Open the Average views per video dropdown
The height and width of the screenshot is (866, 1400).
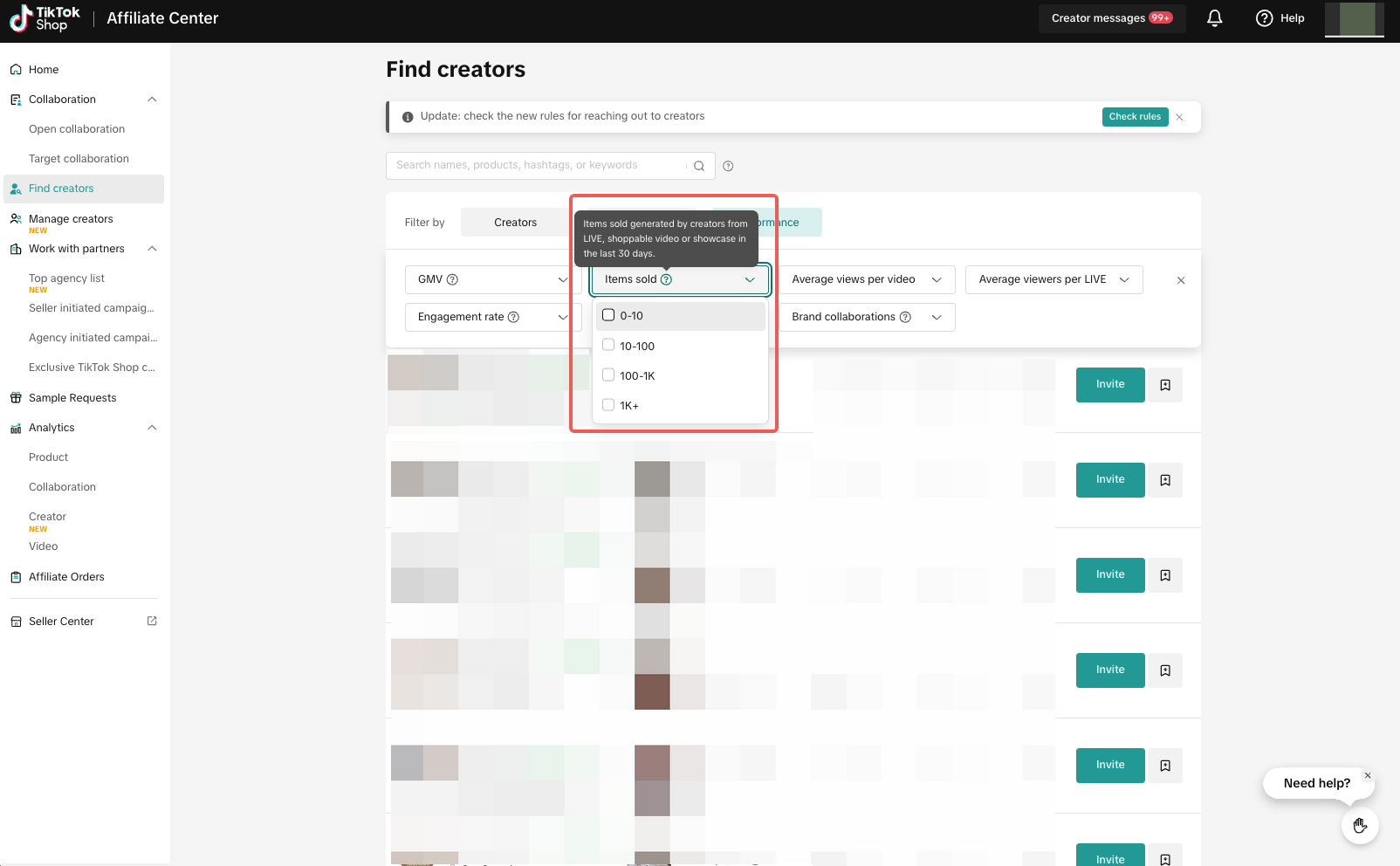[x=866, y=279]
